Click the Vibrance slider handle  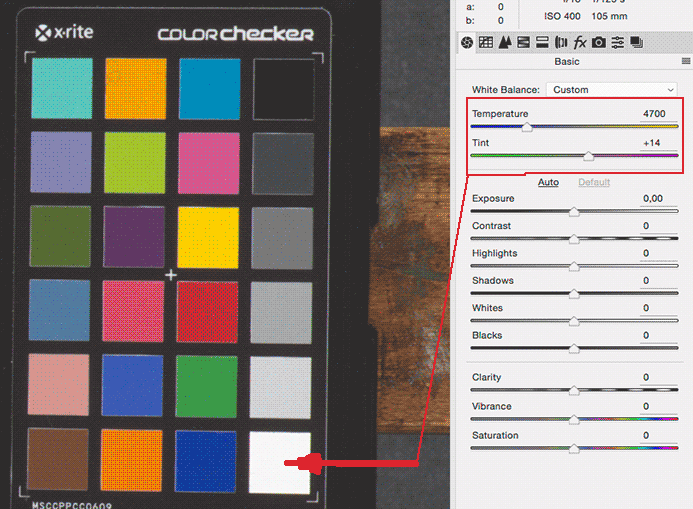[574, 420]
